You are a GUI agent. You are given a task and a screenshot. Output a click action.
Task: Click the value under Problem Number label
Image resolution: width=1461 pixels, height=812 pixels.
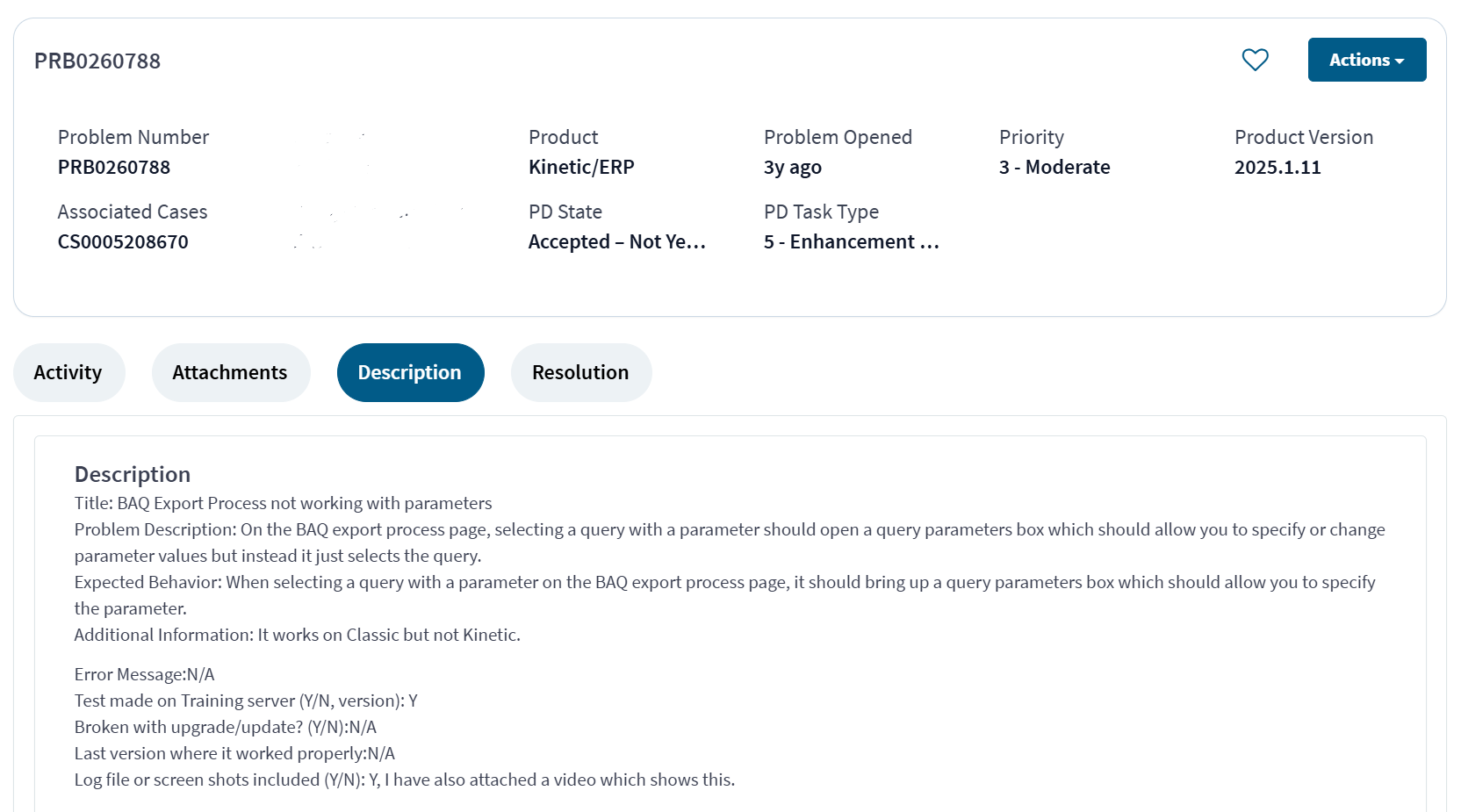click(114, 167)
